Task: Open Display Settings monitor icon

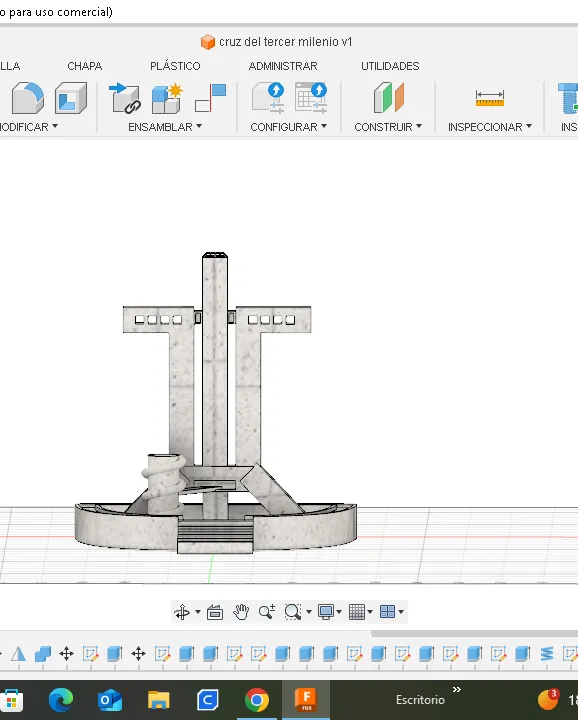Action: coord(326,612)
